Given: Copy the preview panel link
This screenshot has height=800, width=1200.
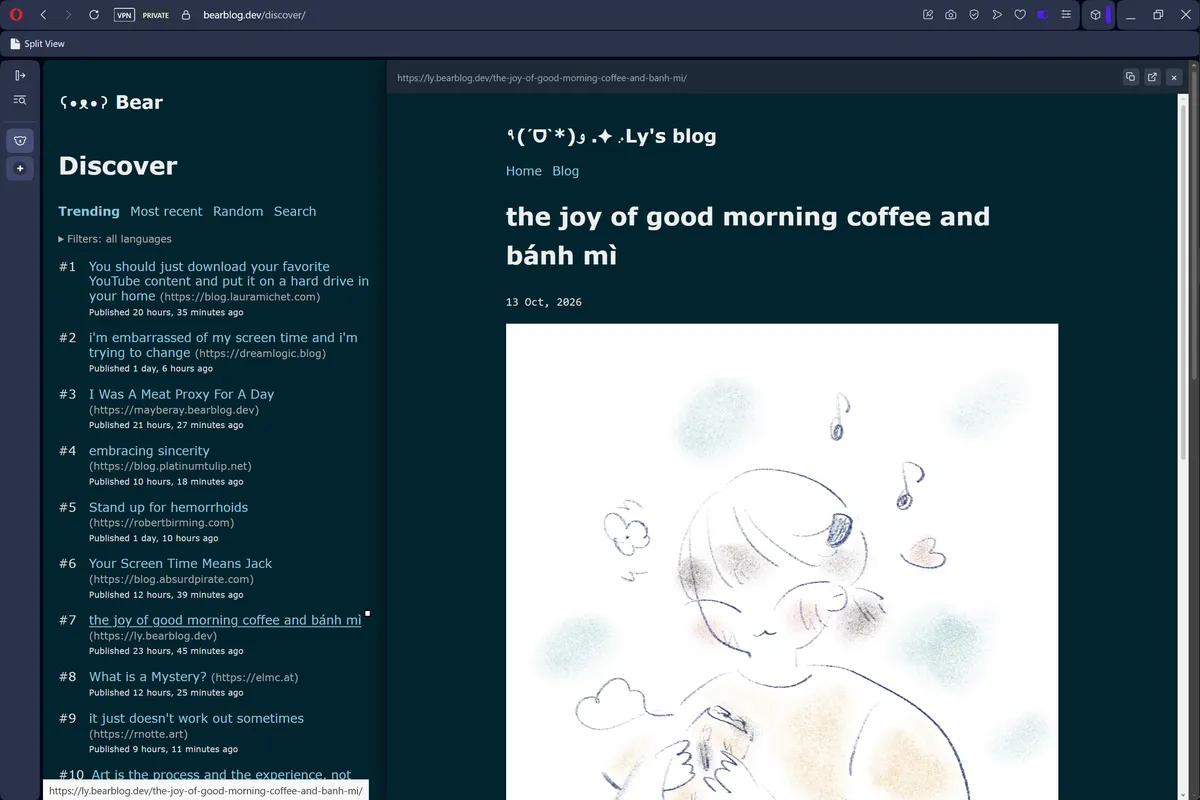Looking at the screenshot, I should pos(1130,77).
